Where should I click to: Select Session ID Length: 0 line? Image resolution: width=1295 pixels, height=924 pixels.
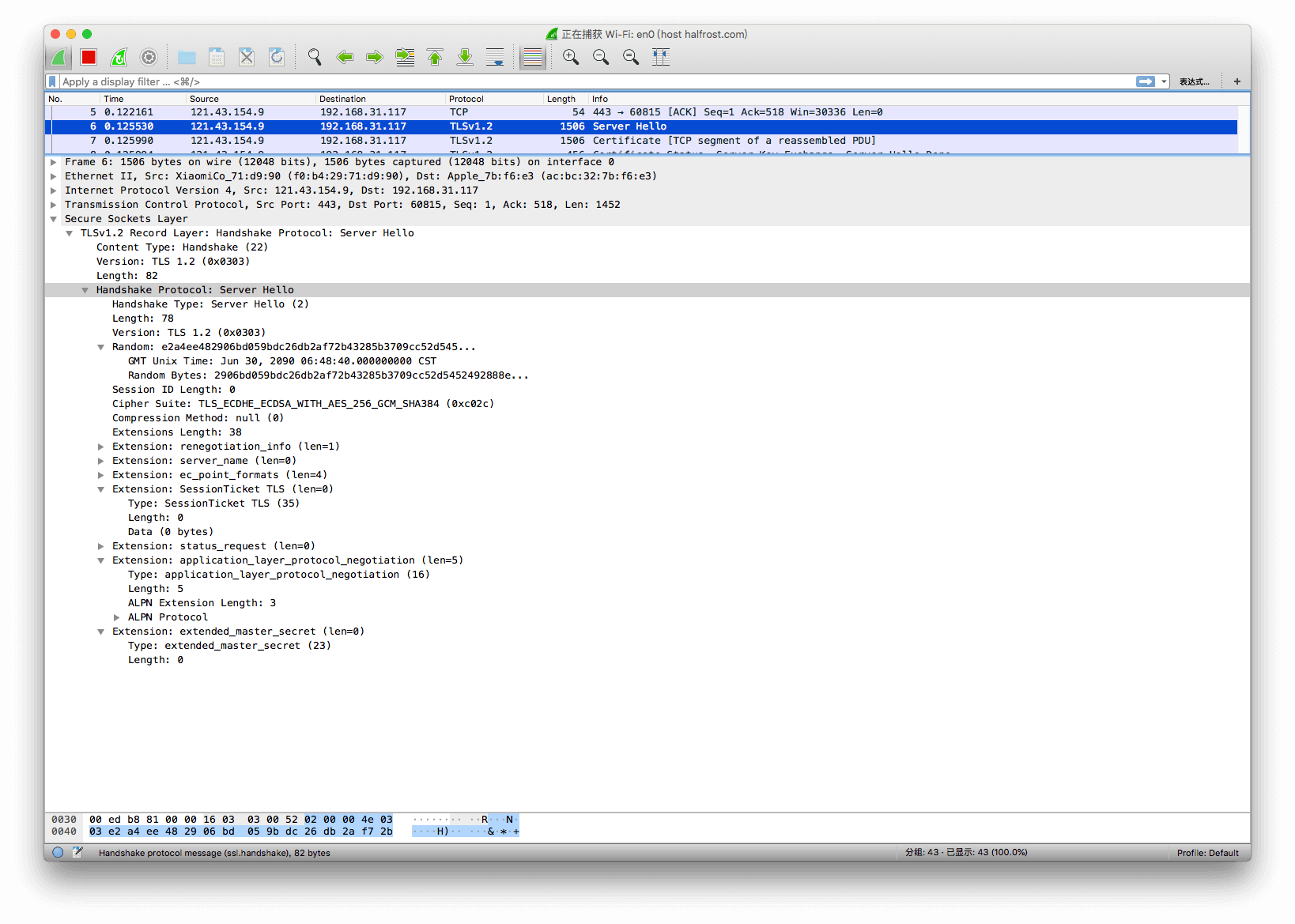tap(173, 390)
